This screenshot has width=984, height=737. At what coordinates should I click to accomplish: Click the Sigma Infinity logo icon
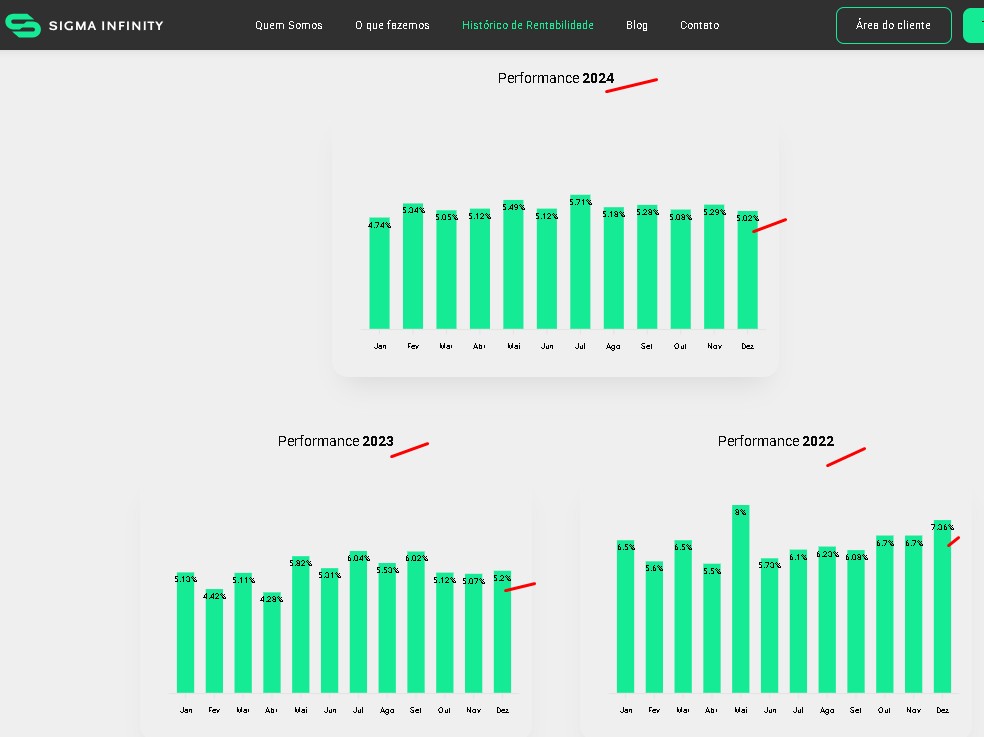(22, 25)
